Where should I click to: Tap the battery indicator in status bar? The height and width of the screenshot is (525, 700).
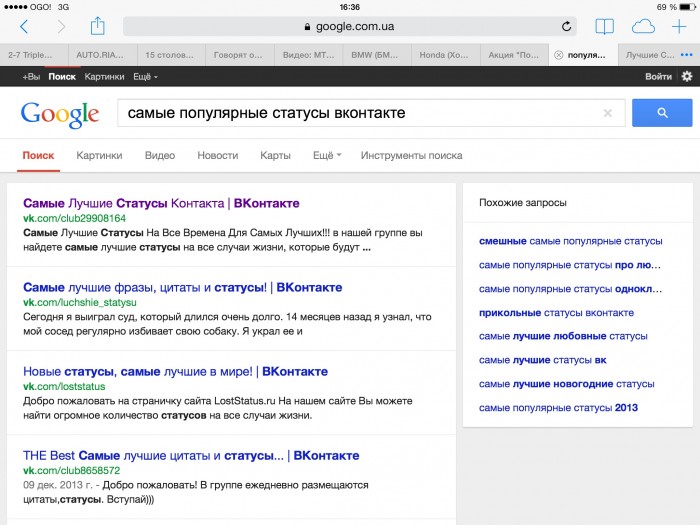[x=688, y=7]
